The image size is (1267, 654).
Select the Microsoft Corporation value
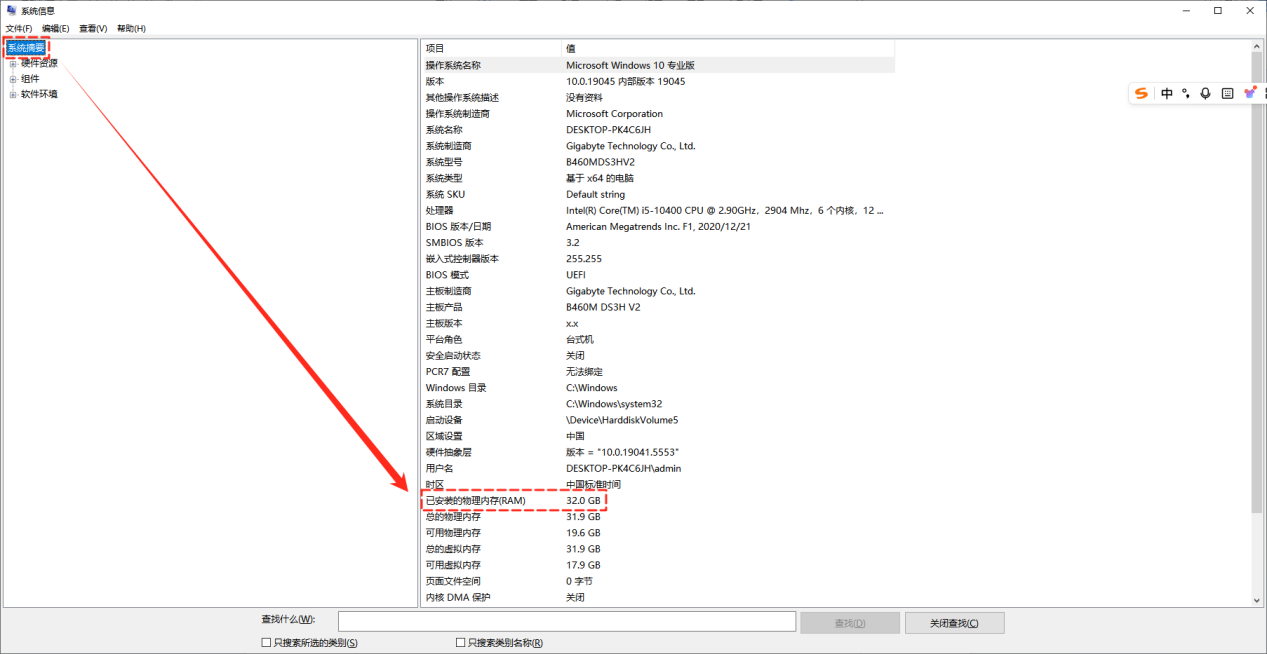click(x=614, y=114)
